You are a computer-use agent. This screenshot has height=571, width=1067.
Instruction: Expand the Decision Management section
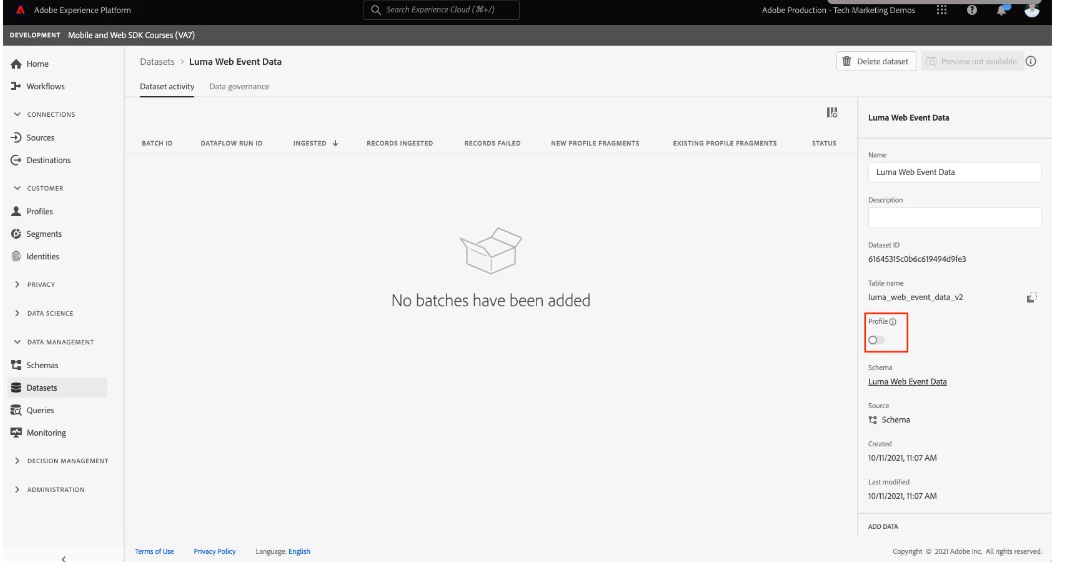click(17, 461)
